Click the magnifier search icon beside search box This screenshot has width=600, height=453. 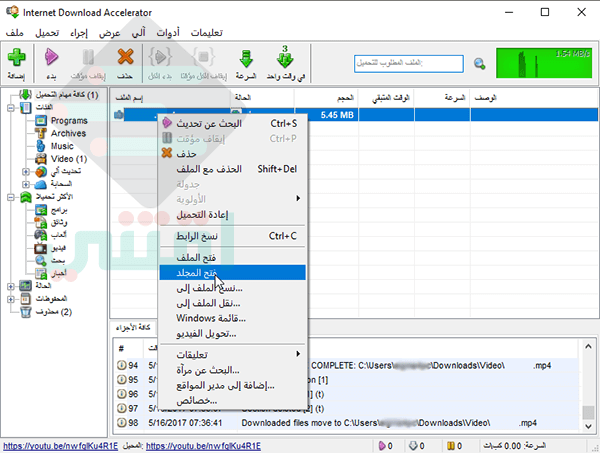click(479, 64)
